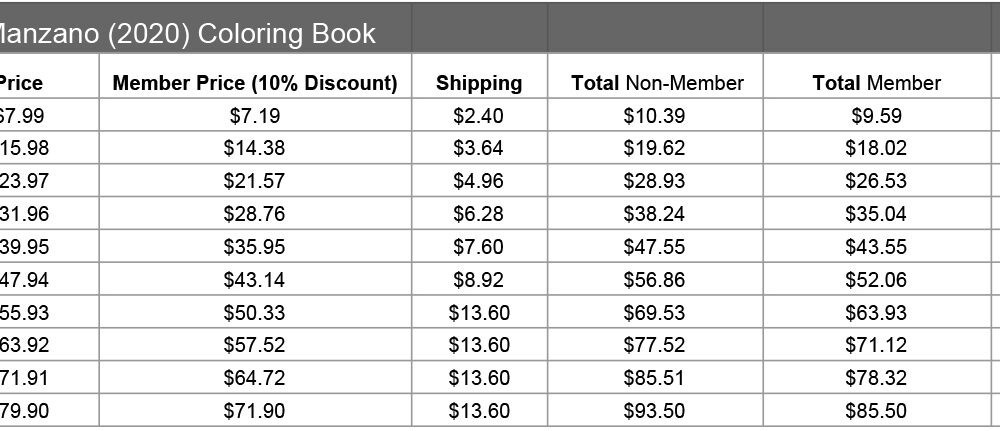
Task: Click the $7.60 shipping cell
Action: 479,247
